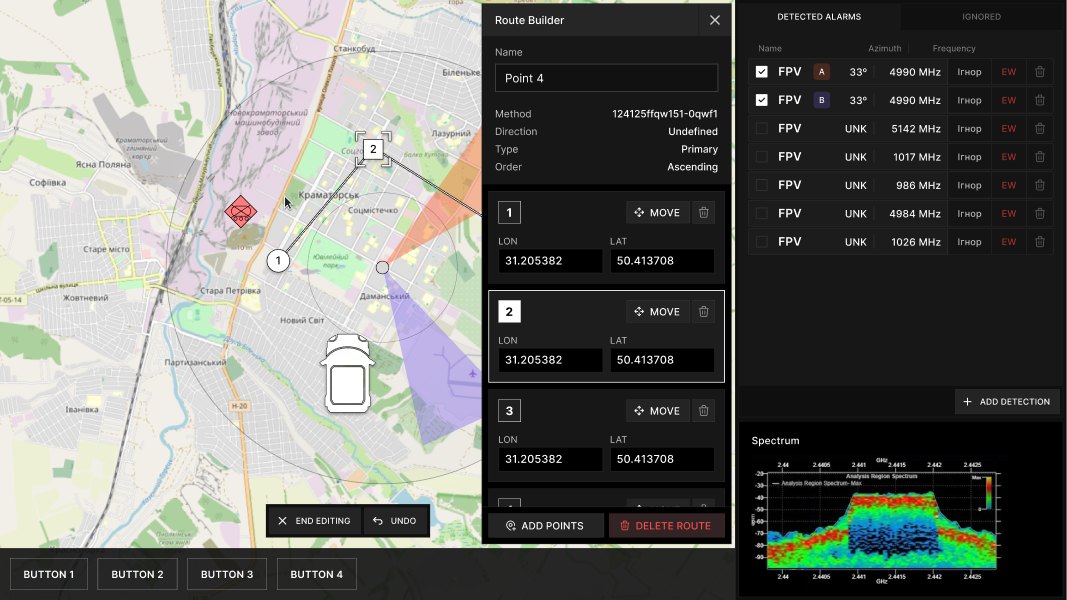Click the point number 2 badge in list
Image resolution: width=1067 pixels, height=600 pixels.
(x=509, y=312)
